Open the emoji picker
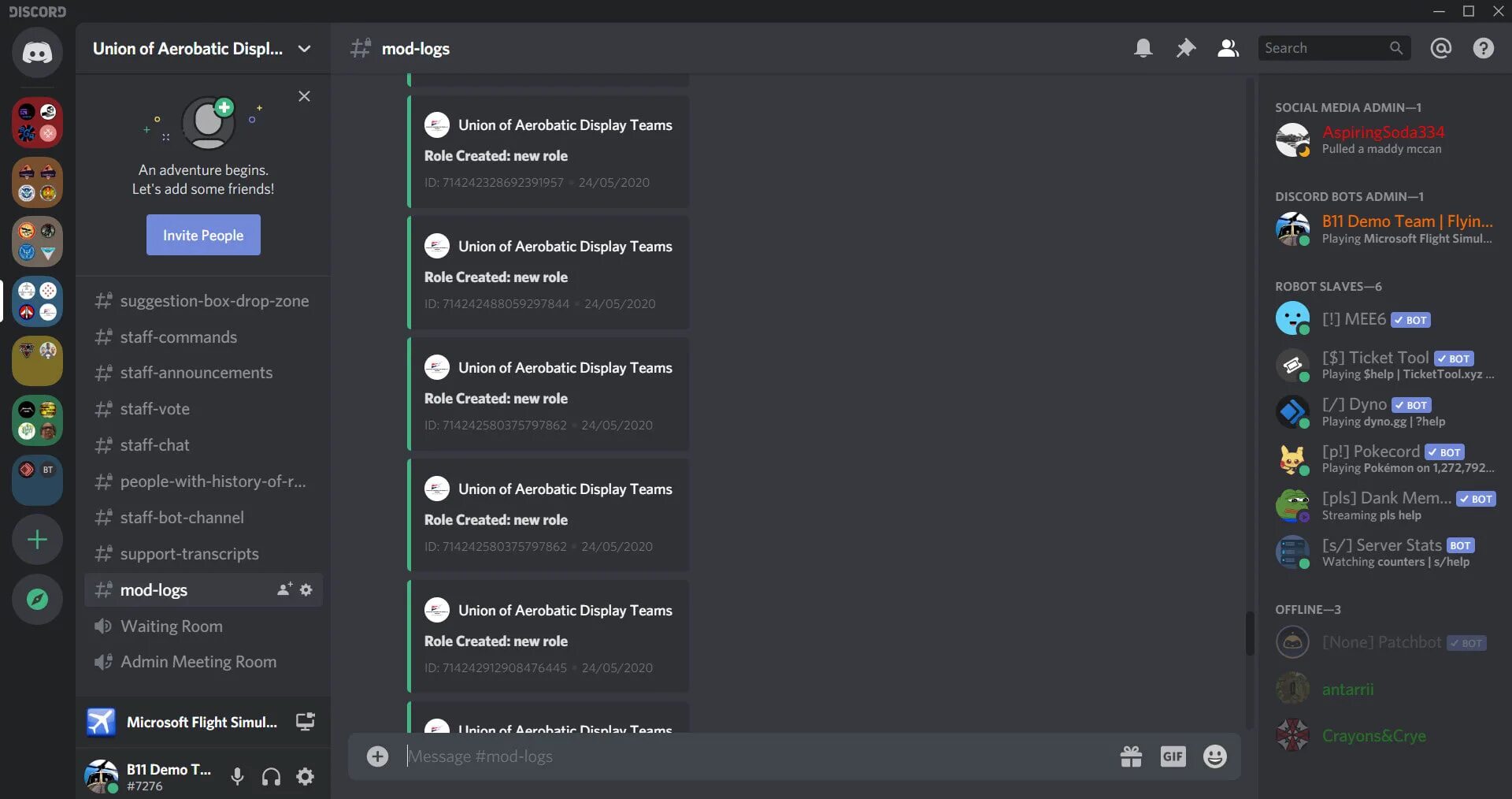 (1215, 756)
